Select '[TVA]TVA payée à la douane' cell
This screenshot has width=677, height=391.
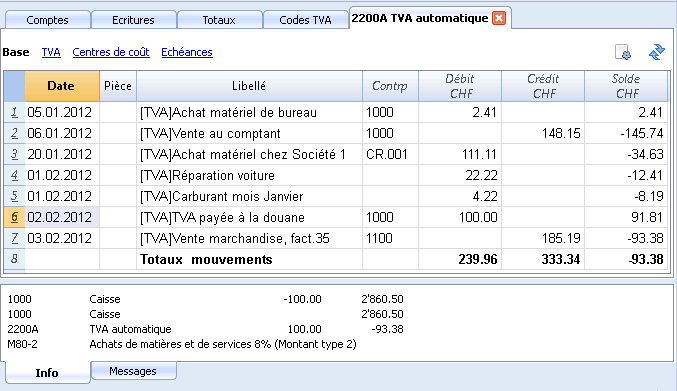(249, 217)
